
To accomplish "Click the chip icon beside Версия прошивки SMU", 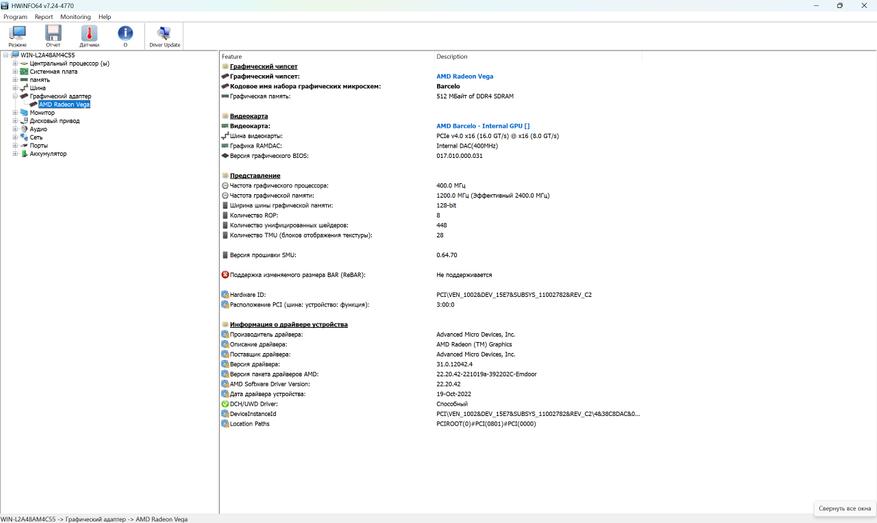I will (x=225, y=255).
